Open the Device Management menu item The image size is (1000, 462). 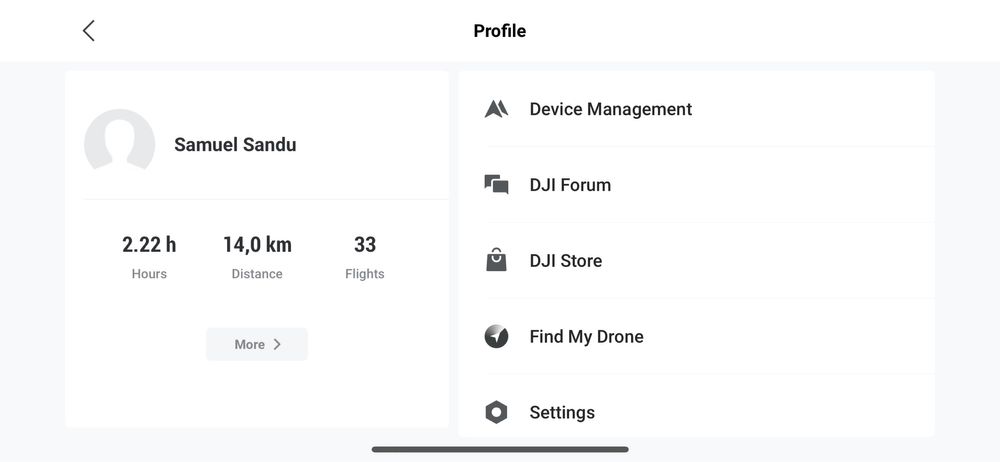coord(610,109)
